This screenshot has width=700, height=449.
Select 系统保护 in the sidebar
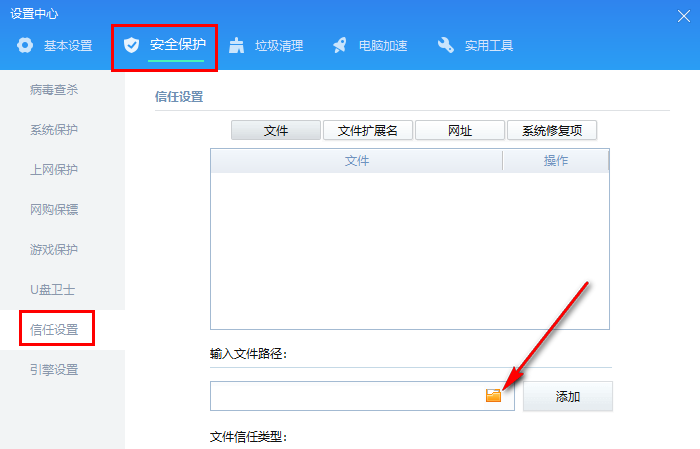pos(54,130)
